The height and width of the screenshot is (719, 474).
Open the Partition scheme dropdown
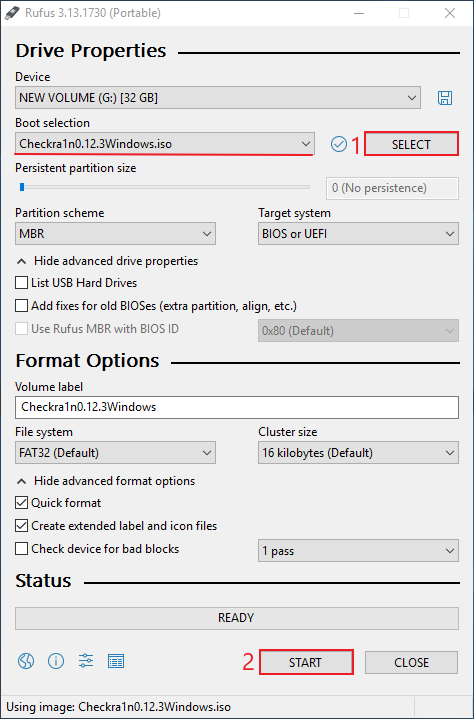click(x=115, y=234)
